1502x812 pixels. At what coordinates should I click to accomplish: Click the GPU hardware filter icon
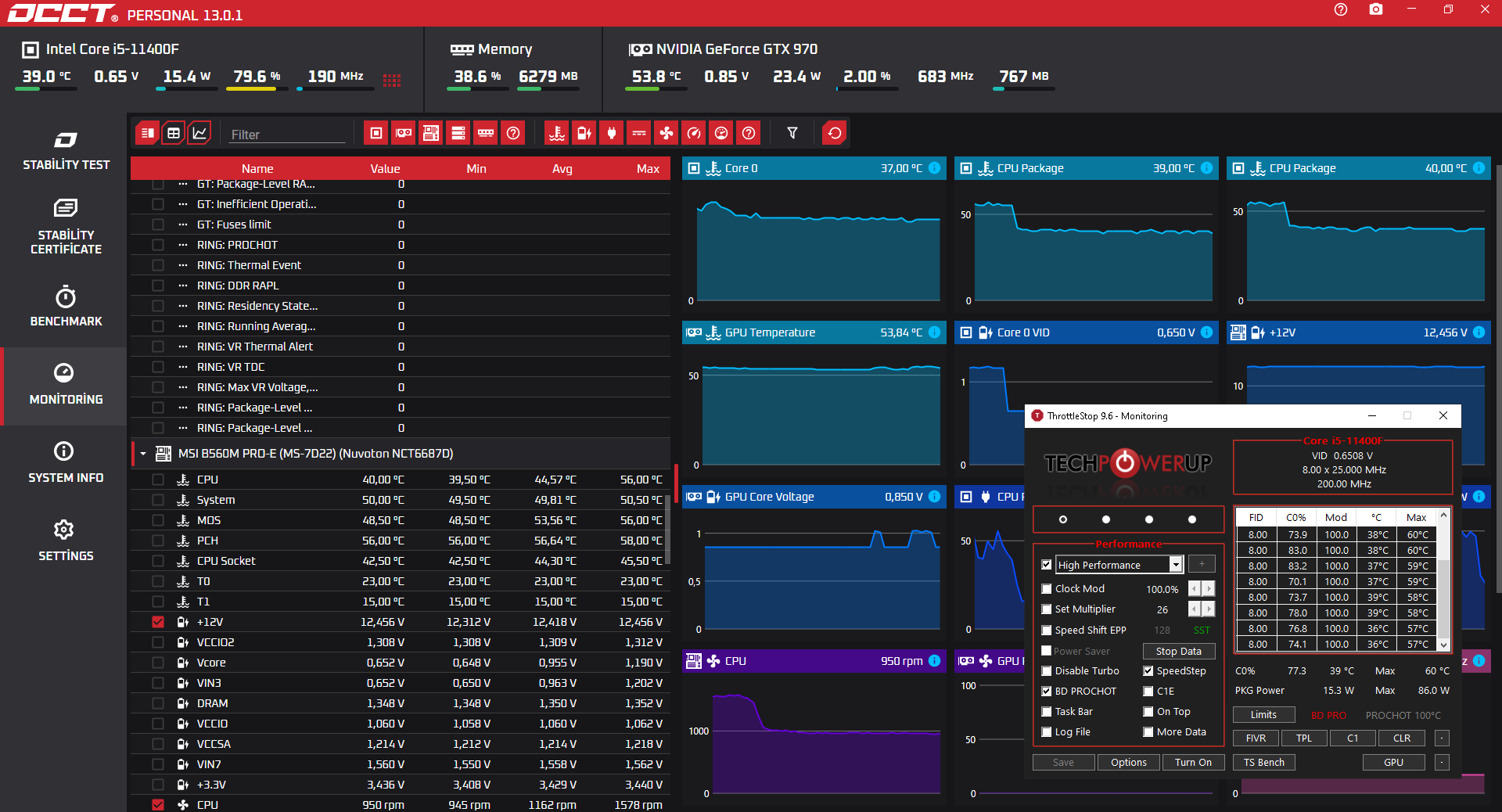tap(404, 133)
